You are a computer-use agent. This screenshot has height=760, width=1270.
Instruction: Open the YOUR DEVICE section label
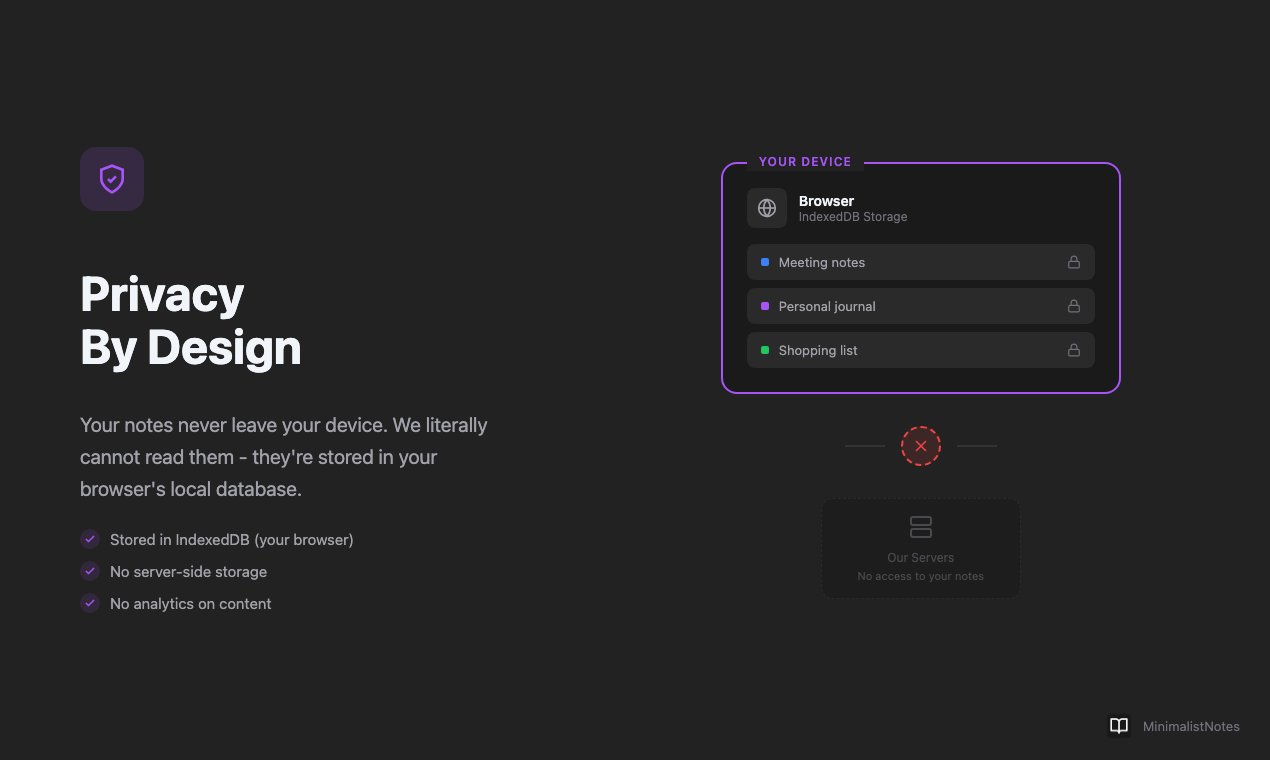coord(805,161)
